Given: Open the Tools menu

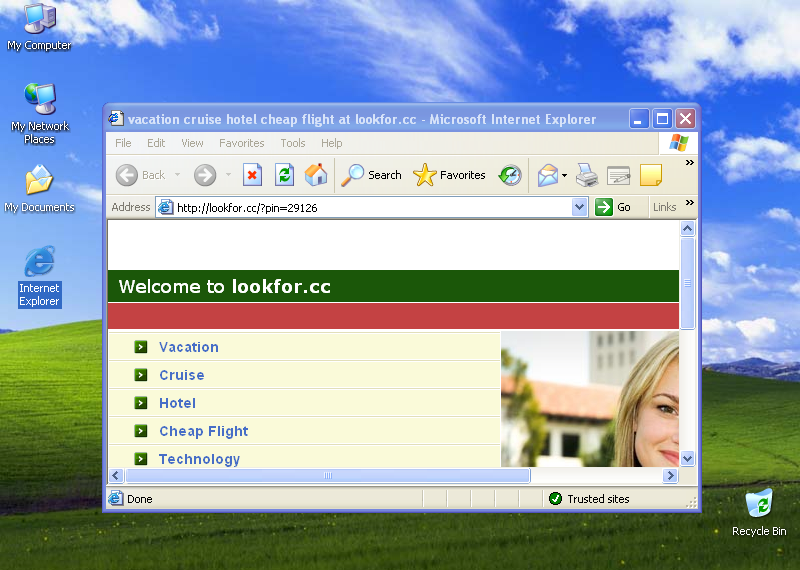Looking at the screenshot, I should click(x=293, y=143).
